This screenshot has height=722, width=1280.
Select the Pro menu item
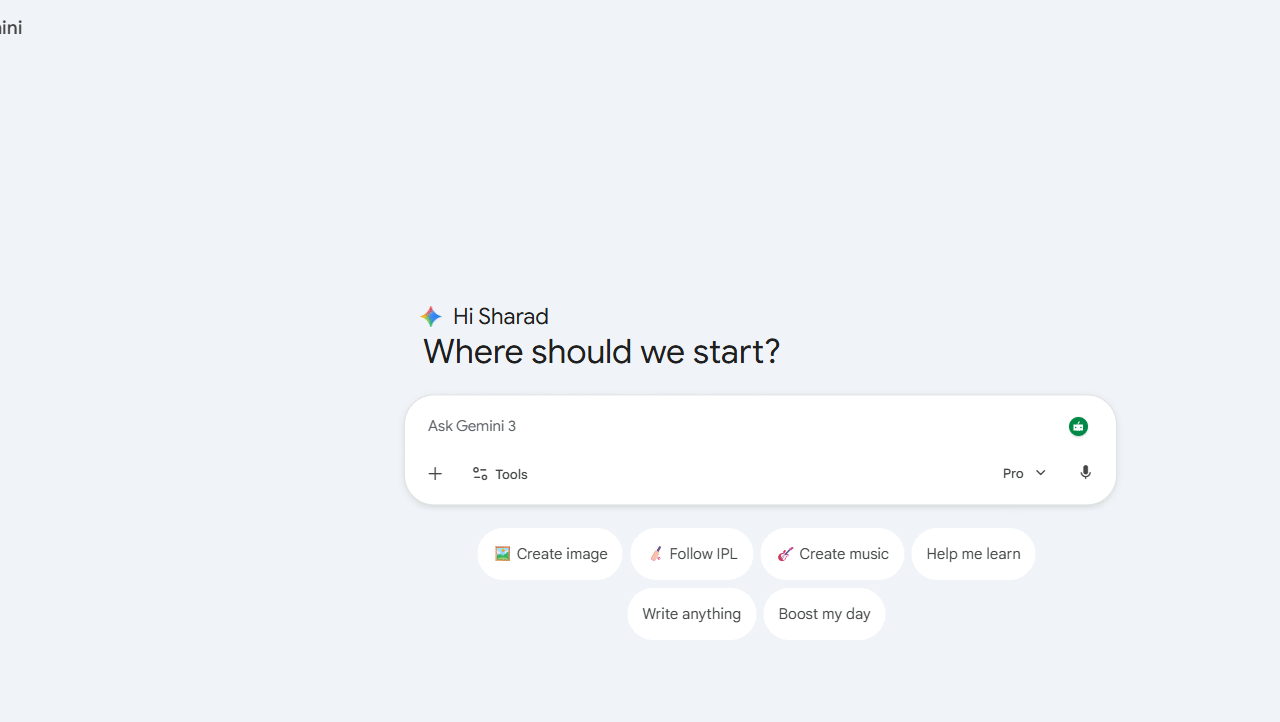tap(1013, 473)
